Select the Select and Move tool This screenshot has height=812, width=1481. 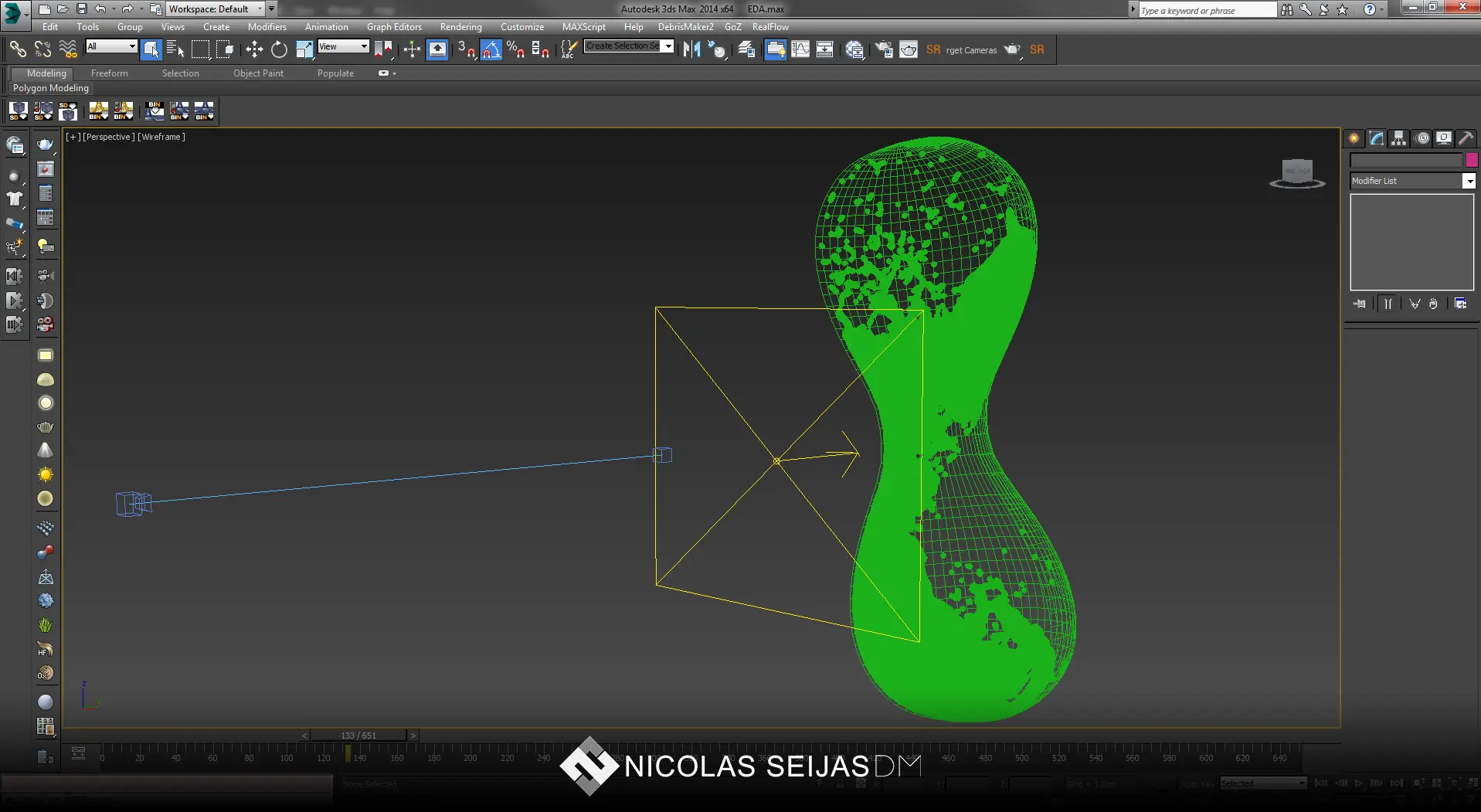(254, 50)
